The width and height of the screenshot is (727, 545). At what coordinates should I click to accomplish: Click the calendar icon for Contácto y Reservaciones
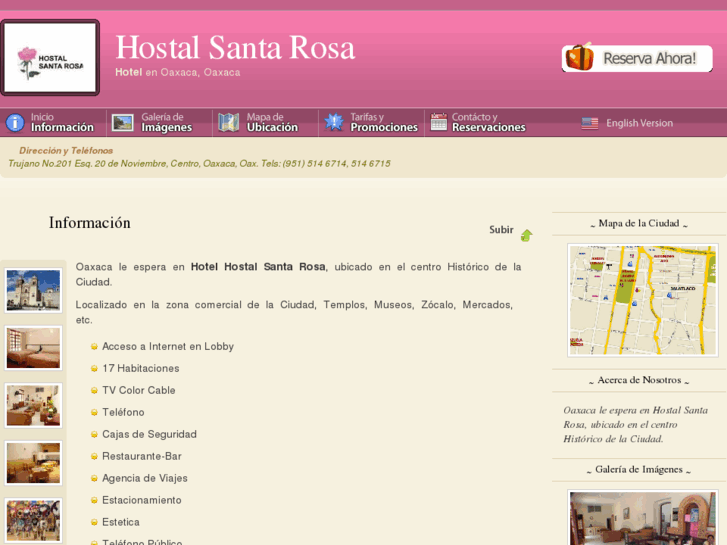438,122
